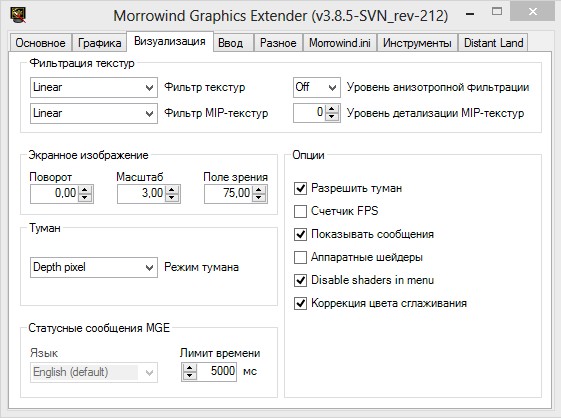Uncheck Разрешить туман option
The image size is (561, 418).
click(x=300, y=188)
